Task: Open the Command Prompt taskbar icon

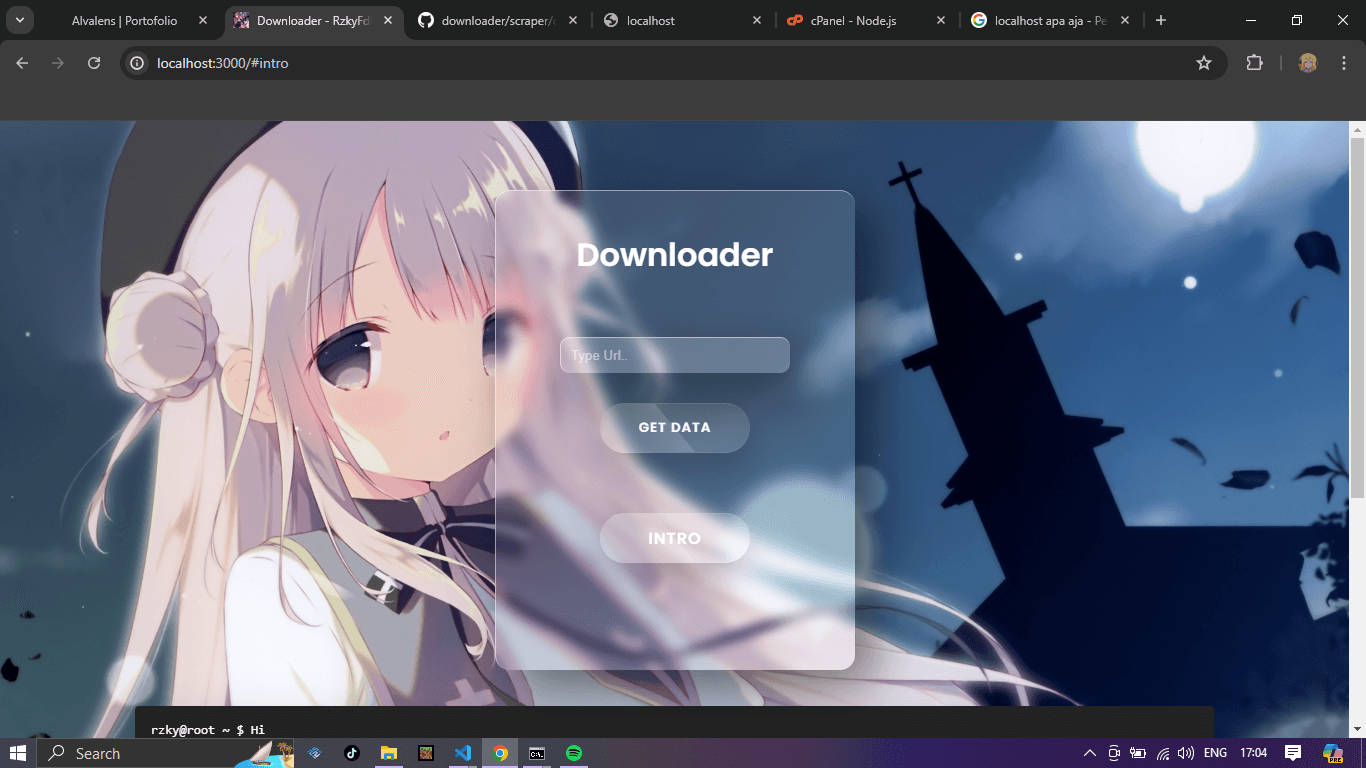Action: point(537,753)
